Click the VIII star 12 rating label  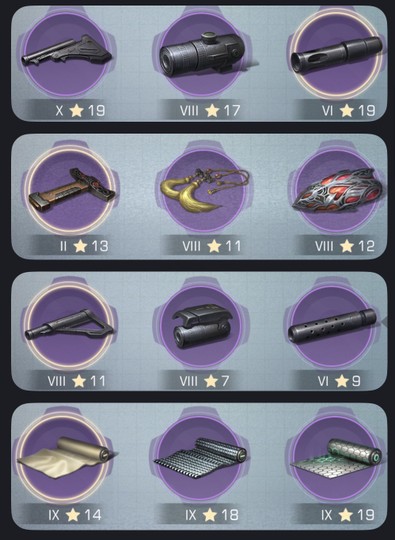(x=344, y=246)
